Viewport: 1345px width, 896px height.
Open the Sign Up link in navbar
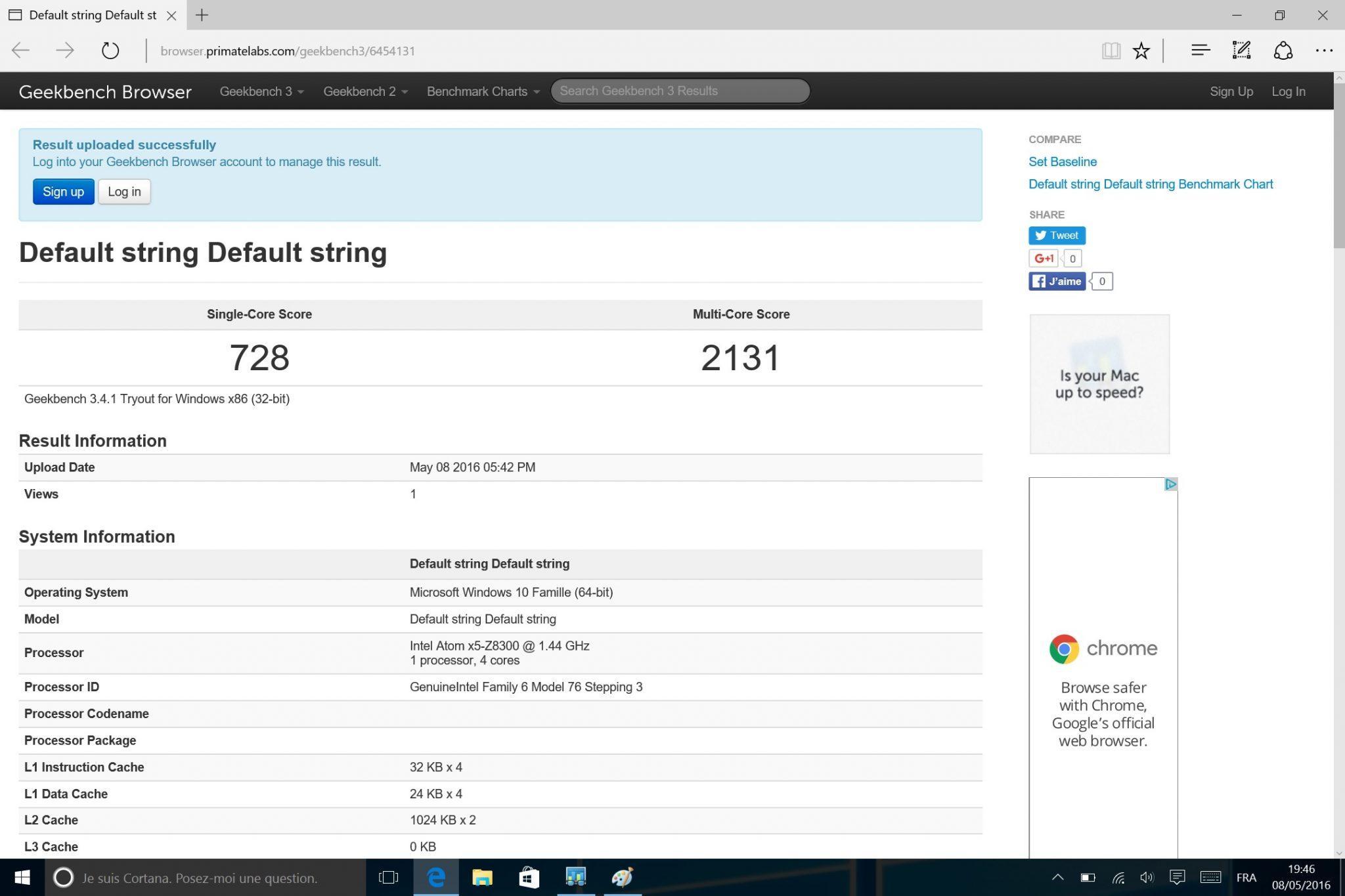1231,91
